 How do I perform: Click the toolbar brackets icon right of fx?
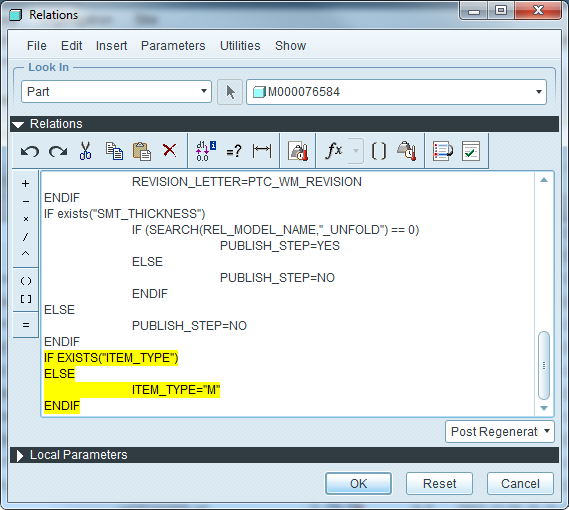[x=379, y=151]
